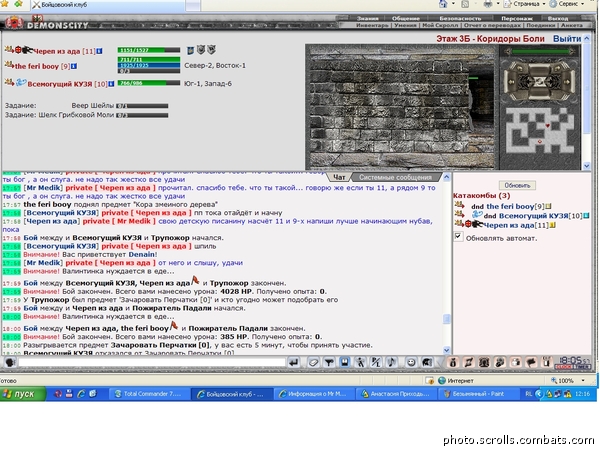Click Mr Medik name in 17:57 chat message
Viewport: 600px width, 450px height.
43,188
